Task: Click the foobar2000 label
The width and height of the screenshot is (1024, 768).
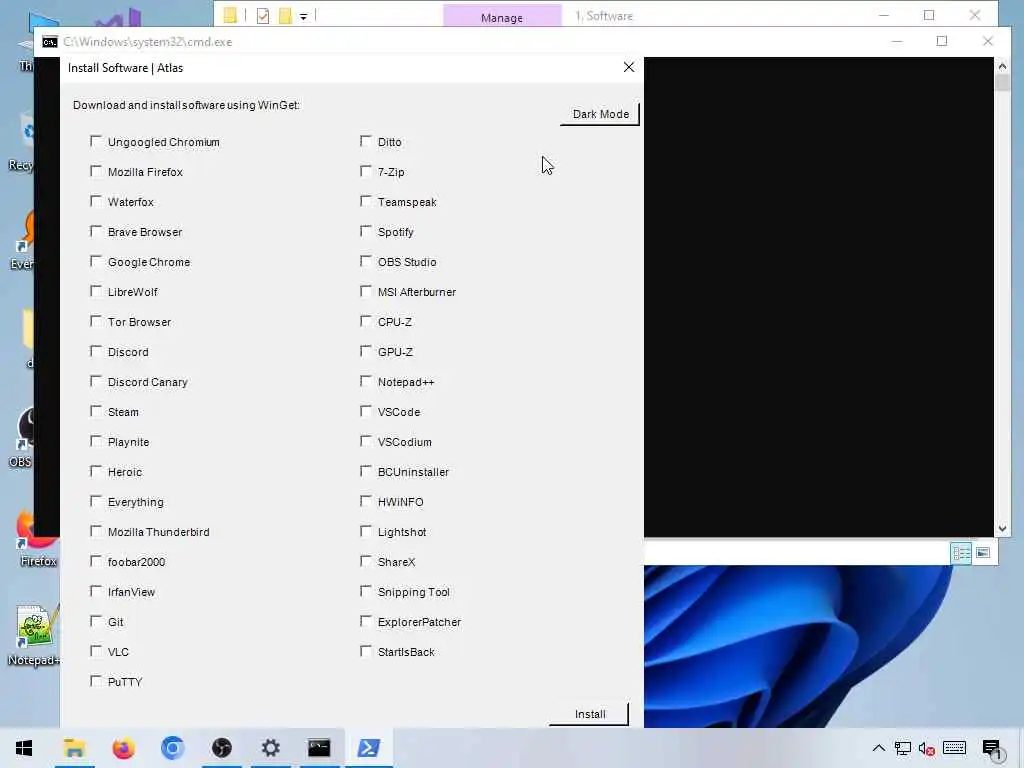Action: point(136,562)
